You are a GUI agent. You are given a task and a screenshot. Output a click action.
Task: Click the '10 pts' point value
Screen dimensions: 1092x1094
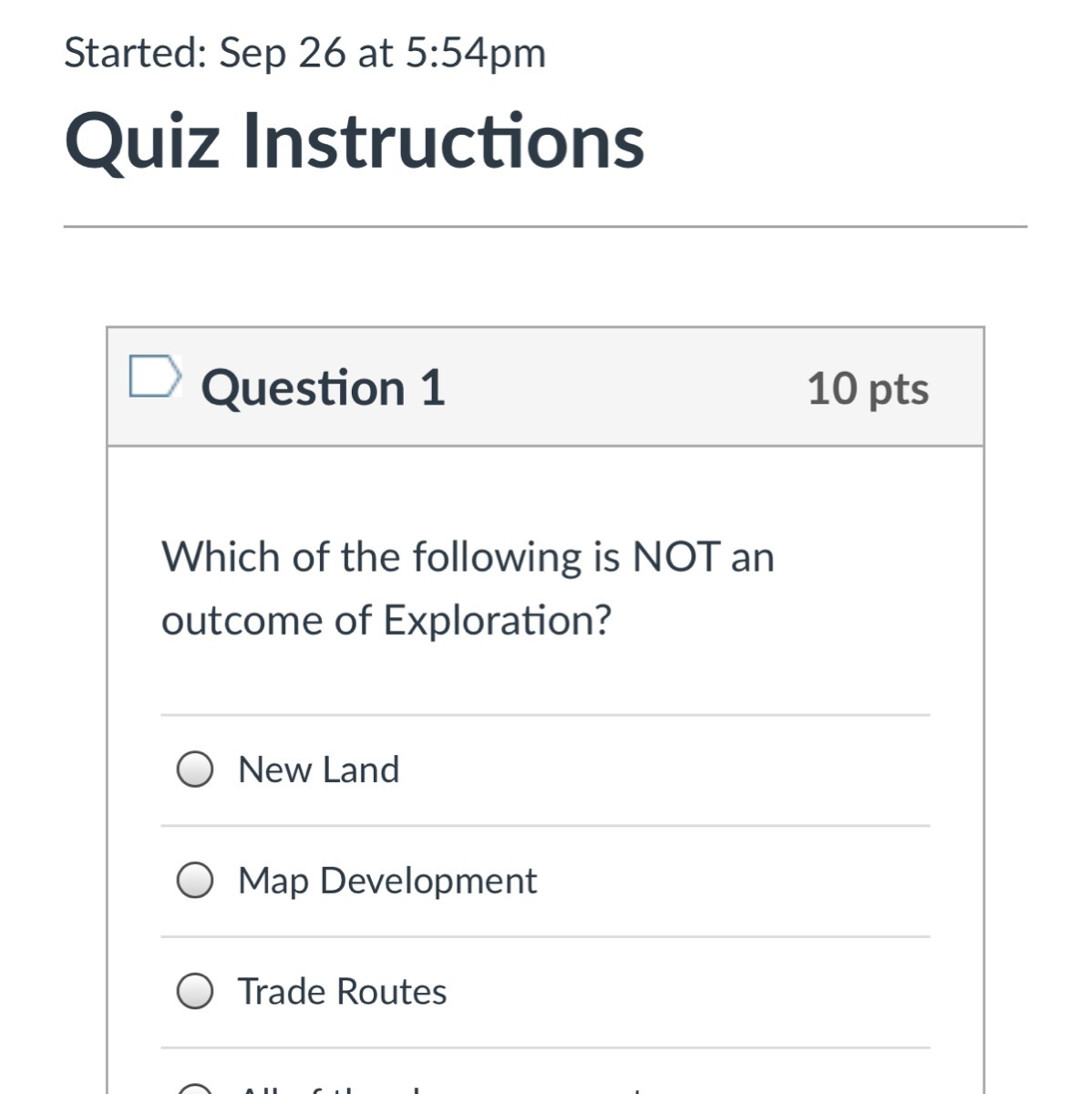(x=867, y=389)
